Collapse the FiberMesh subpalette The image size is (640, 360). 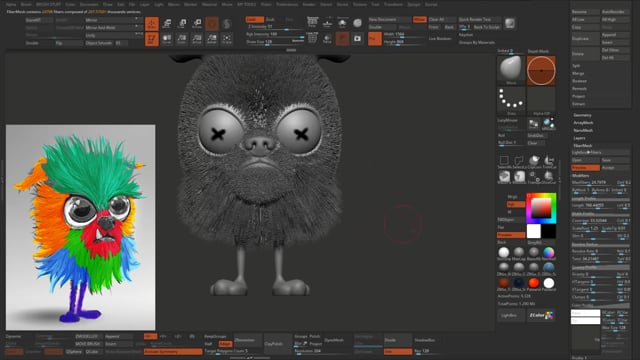tap(582, 146)
